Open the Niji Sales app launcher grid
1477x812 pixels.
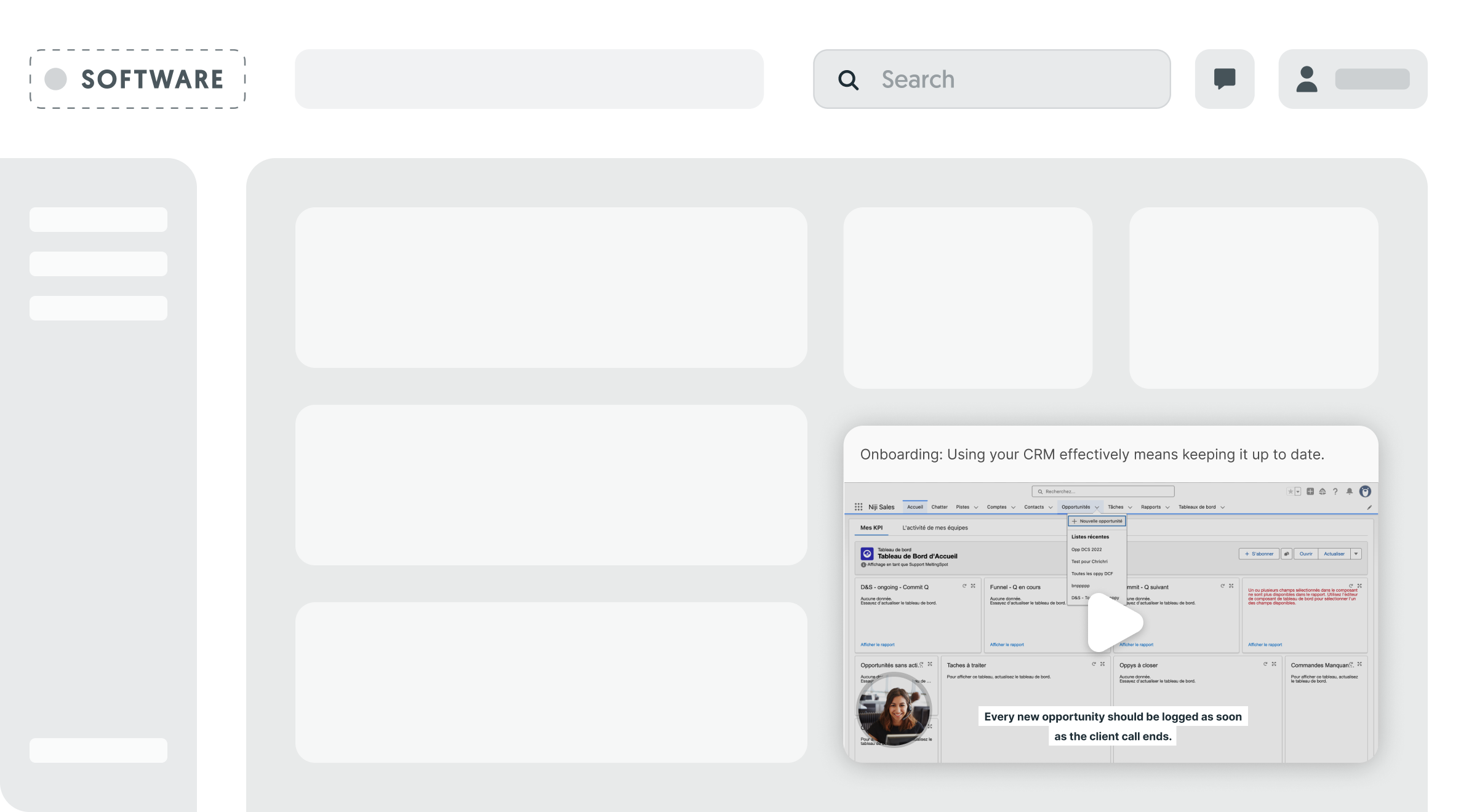tap(859, 507)
